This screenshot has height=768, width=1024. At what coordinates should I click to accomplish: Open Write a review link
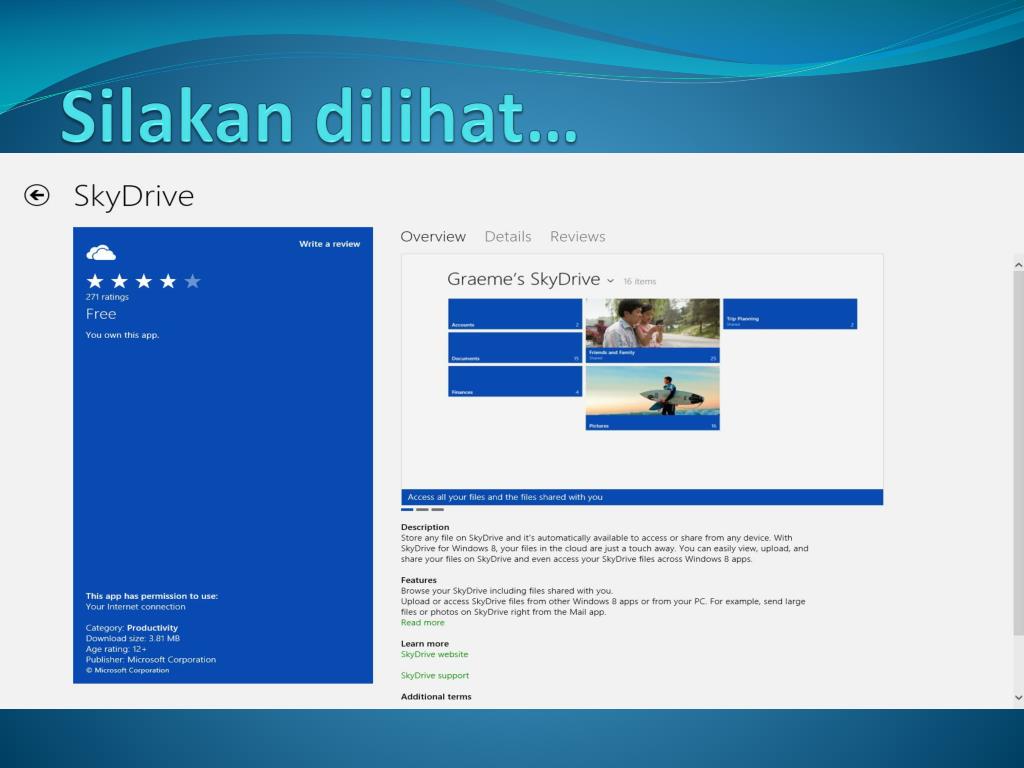pyautogui.click(x=329, y=244)
